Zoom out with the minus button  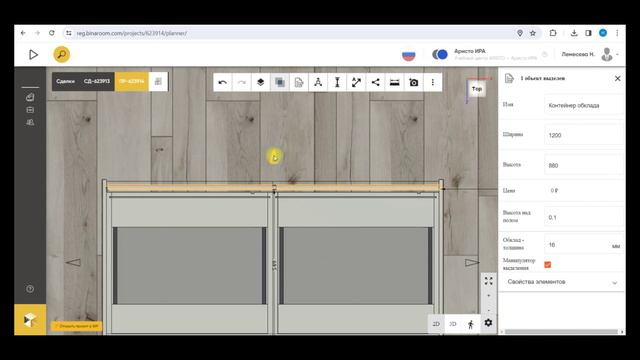click(489, 310)
